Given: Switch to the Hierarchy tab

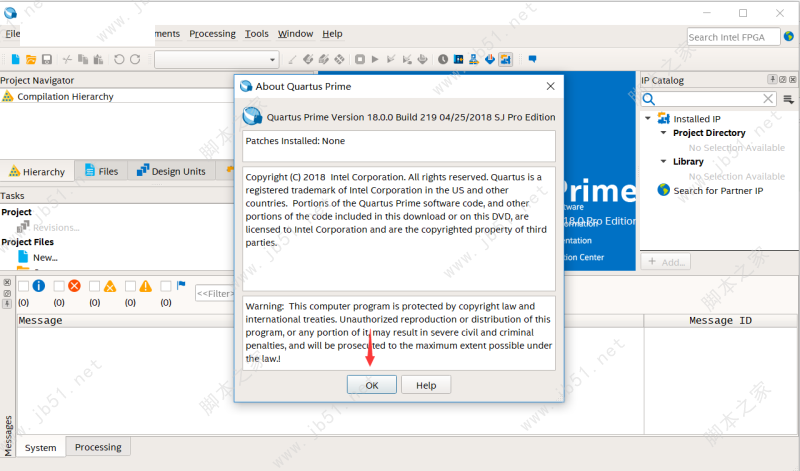Looking at the screenshot, I should (37, 171).
